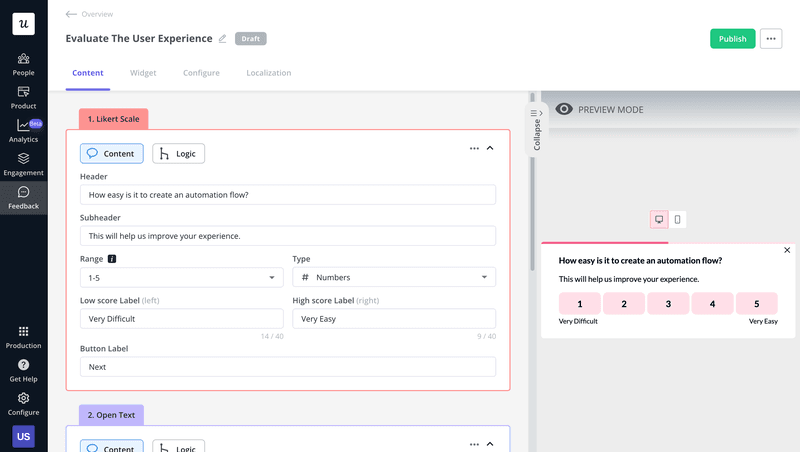Open the Production environment switcher
The height and width of the screenshot is (452, 800).
pyautogui.click(x=23, y=338)
